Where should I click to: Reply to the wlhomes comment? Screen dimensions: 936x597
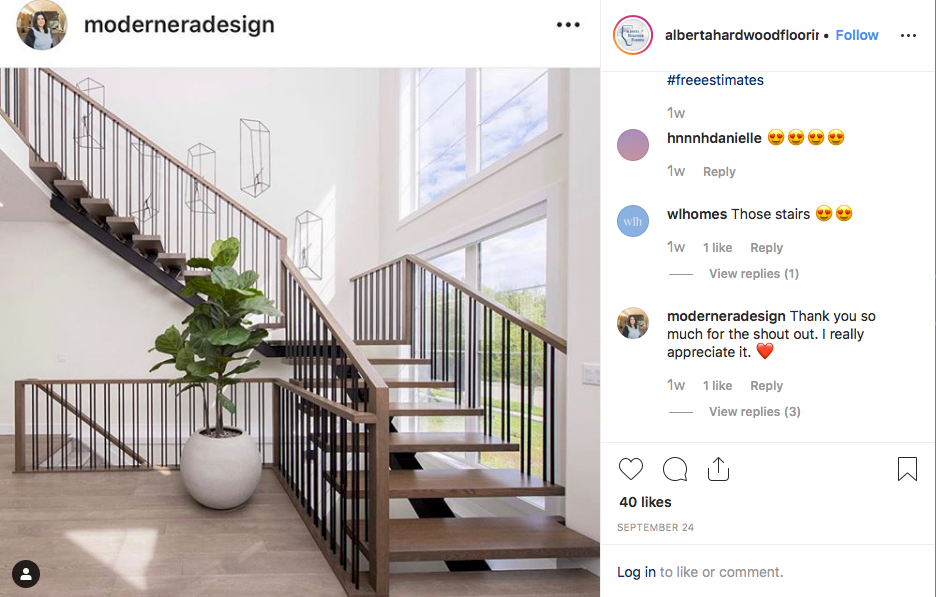pos(766,248)
